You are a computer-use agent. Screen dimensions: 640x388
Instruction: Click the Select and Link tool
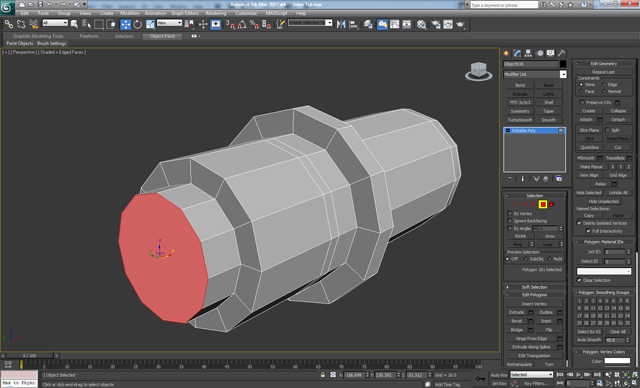pos(9,24)
